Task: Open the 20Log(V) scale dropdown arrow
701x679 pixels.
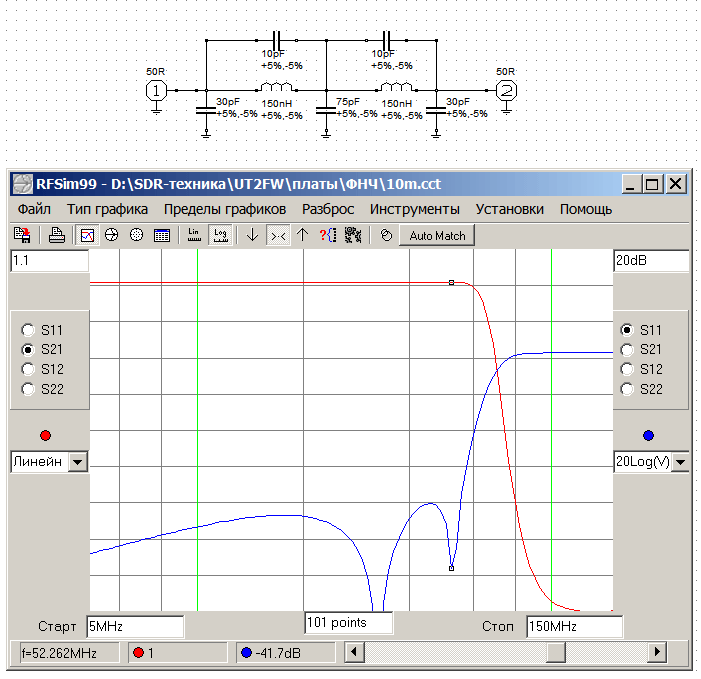Action: point(680,462)
